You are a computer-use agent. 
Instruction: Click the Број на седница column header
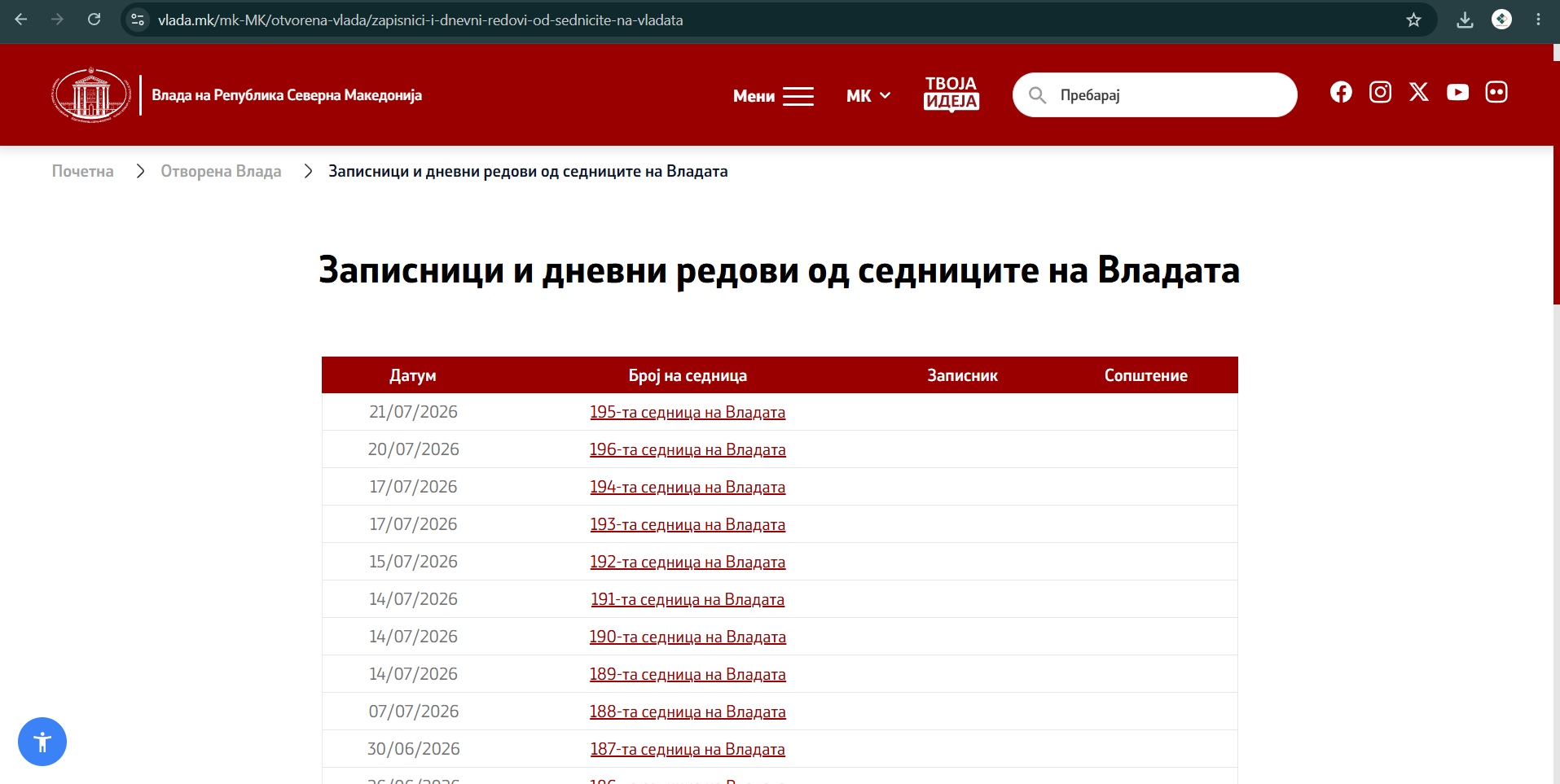point(688,375)
